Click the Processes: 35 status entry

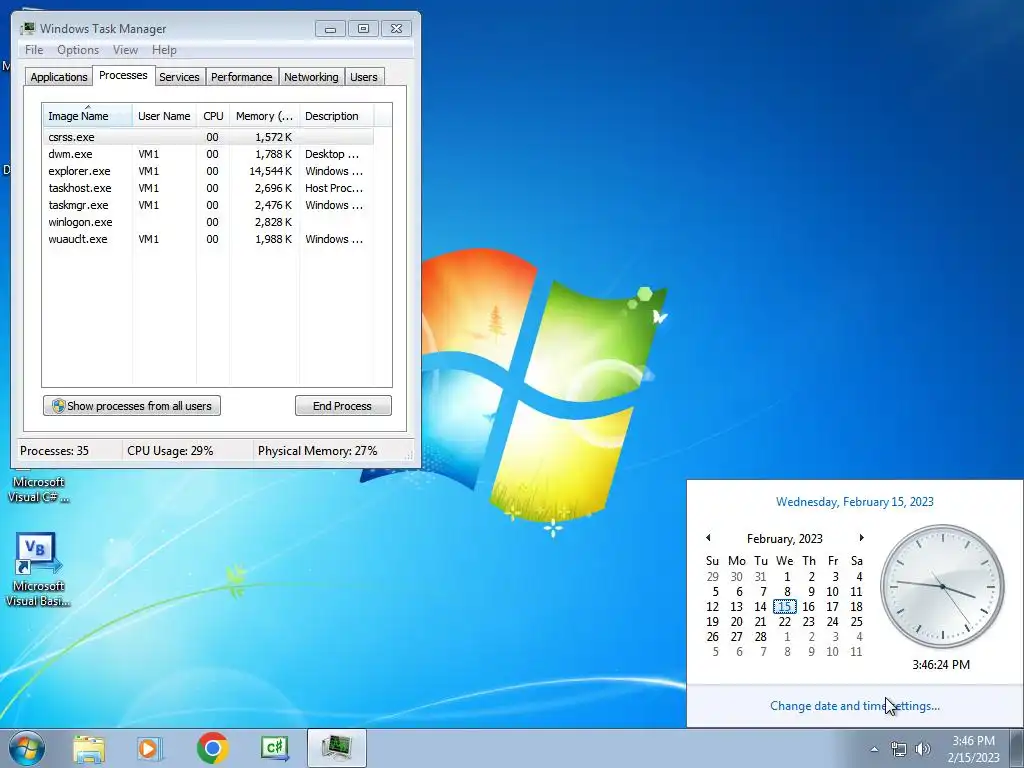tap(54, 451)
